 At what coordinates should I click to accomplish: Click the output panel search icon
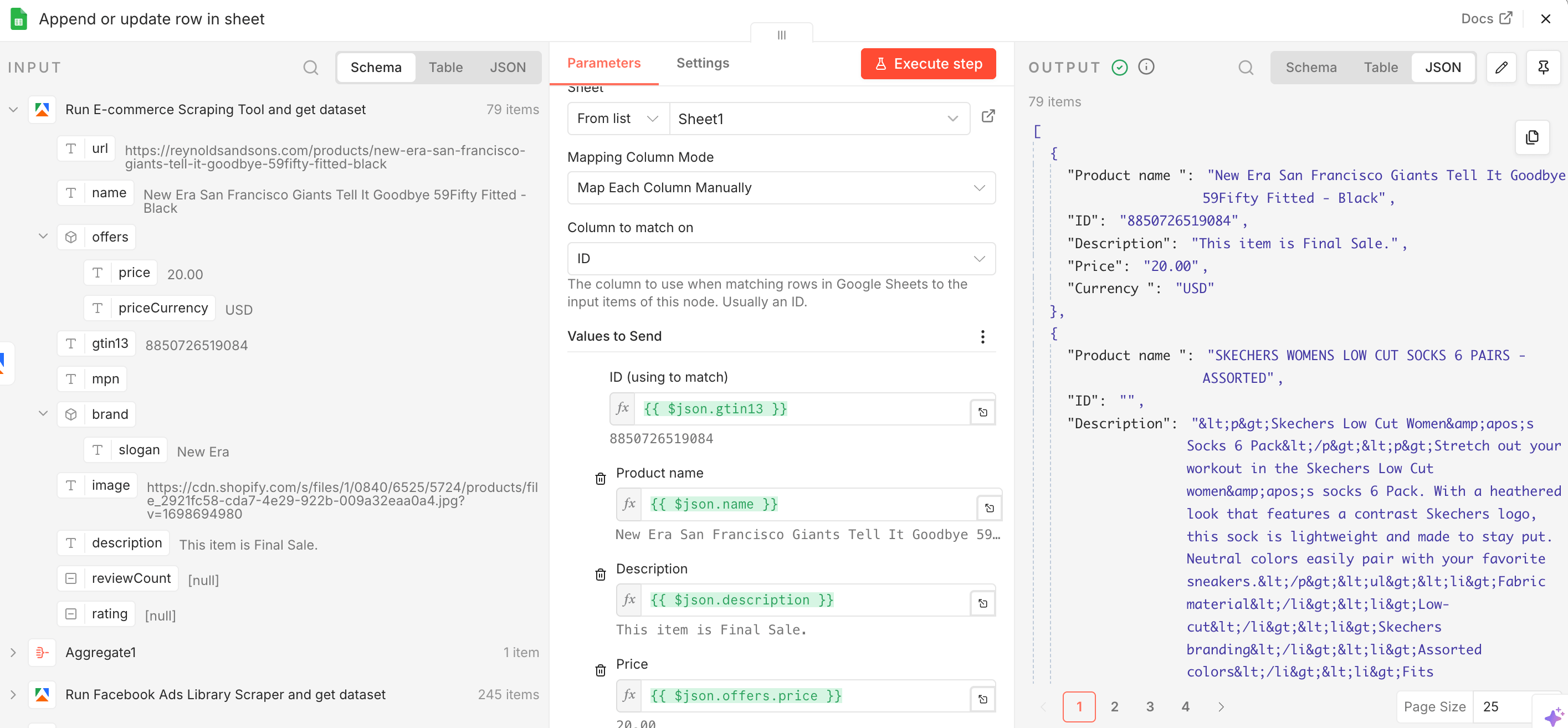[1246, 67]
